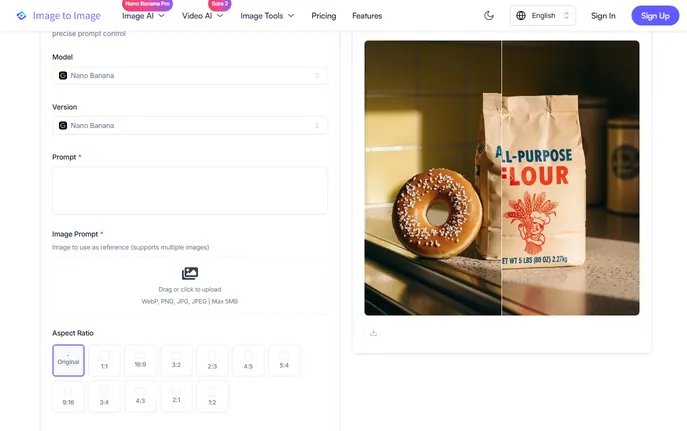Click the Nano Banana Pro badge
The height and width of the screenshot is (431, 687).
tap(147, 5)
